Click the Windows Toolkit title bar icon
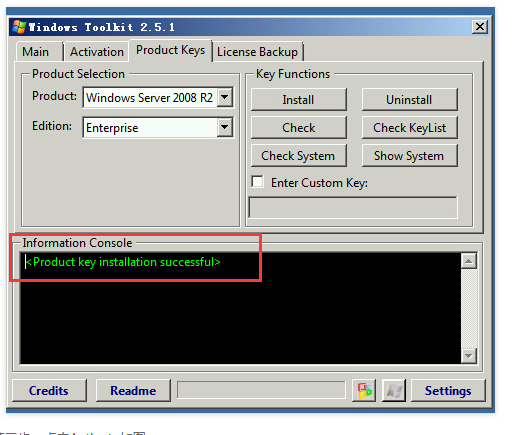Image resolution: width=528 pixels, height=435 pixels. [19, 27]
